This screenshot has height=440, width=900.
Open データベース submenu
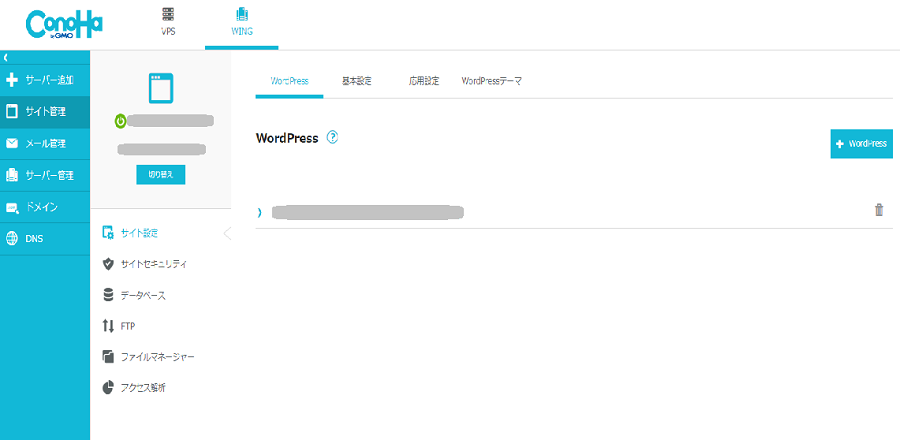pyautogui.click(x=143, y=295)
